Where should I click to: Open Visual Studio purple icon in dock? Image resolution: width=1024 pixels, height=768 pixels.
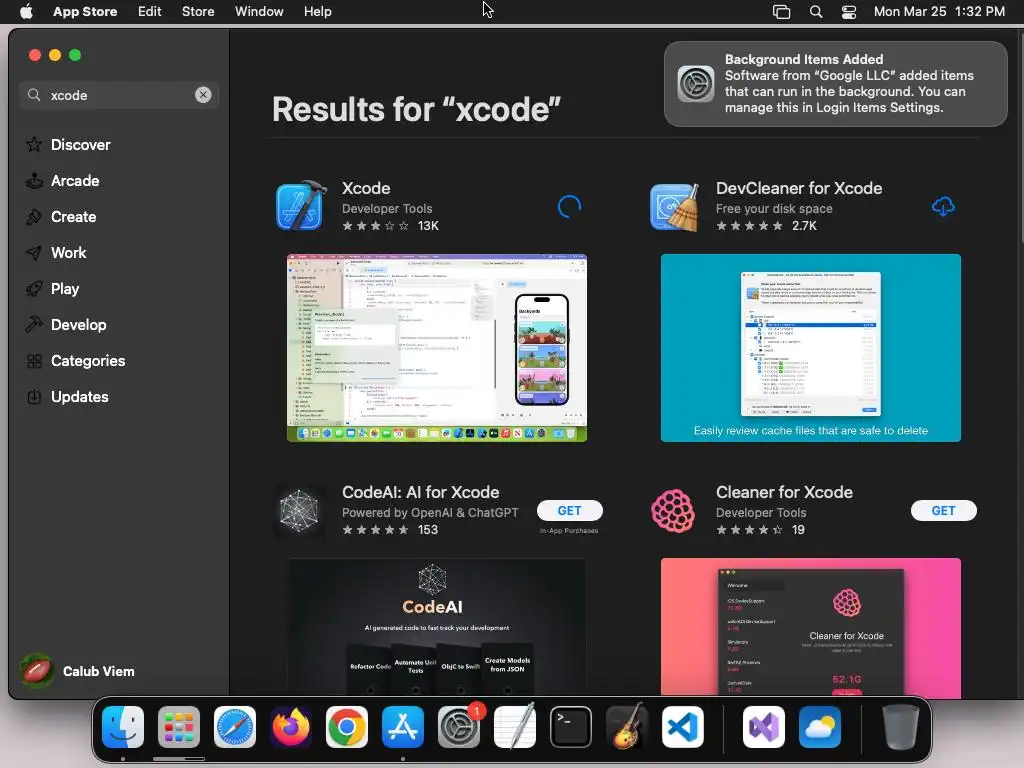pos(763,726)
